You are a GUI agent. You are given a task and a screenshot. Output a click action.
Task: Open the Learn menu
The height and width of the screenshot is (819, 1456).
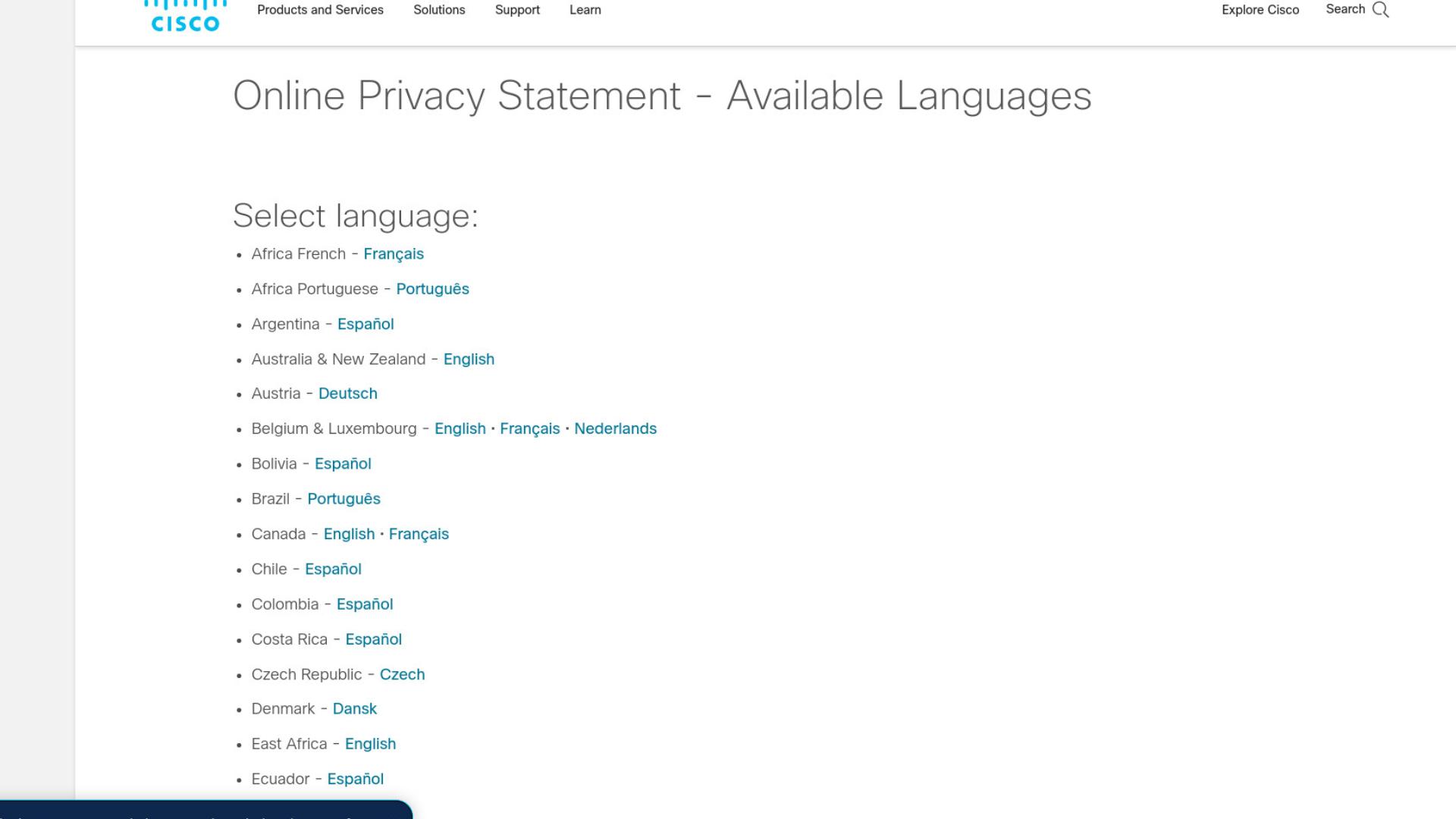(x=585, y=10)
